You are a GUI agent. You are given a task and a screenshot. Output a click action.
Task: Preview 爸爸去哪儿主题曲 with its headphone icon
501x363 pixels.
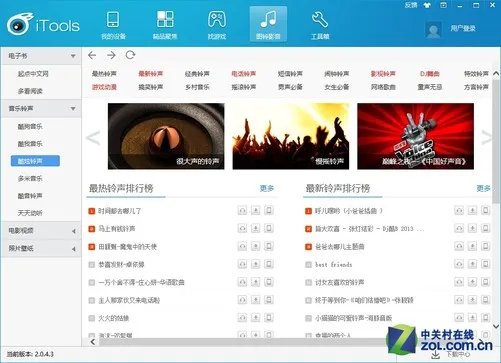click(459, 246)
